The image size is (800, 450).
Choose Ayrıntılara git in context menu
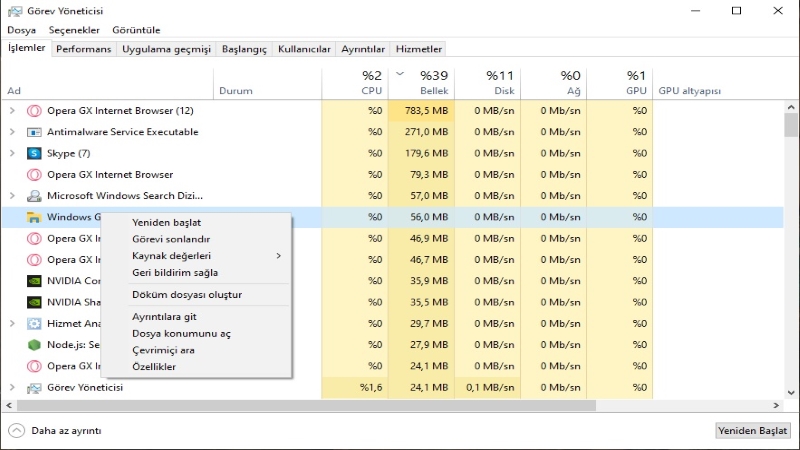pyautogui.click(x=164, y=316)
